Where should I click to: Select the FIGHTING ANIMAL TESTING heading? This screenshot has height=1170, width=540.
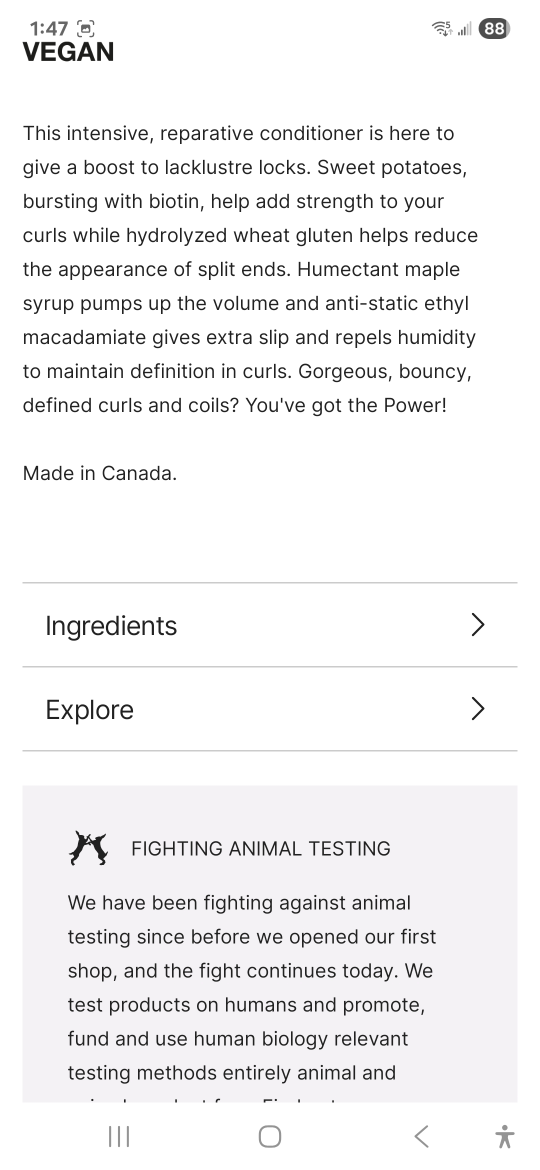(260, 848)
